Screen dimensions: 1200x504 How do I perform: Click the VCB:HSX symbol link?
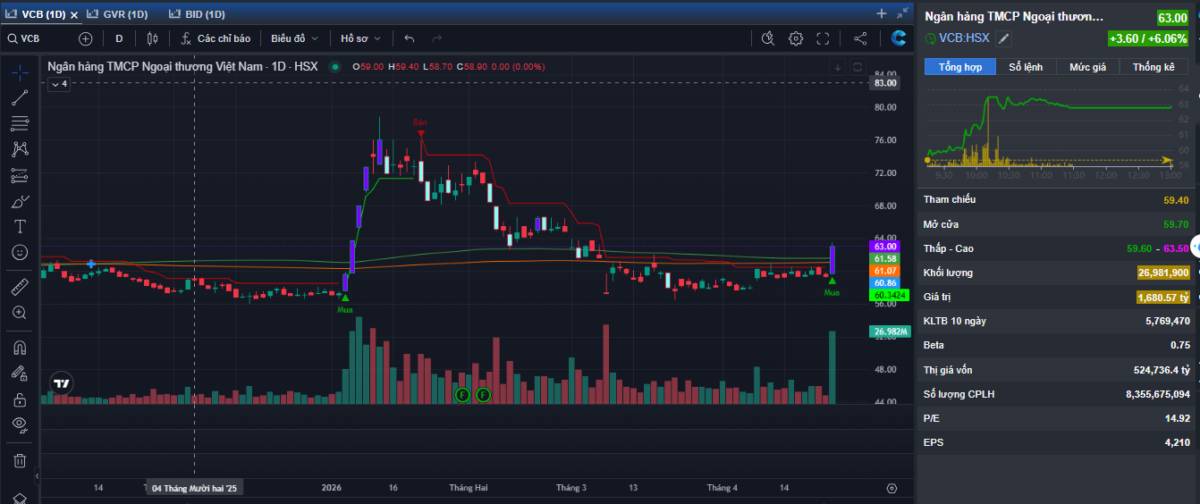(964, 38)
